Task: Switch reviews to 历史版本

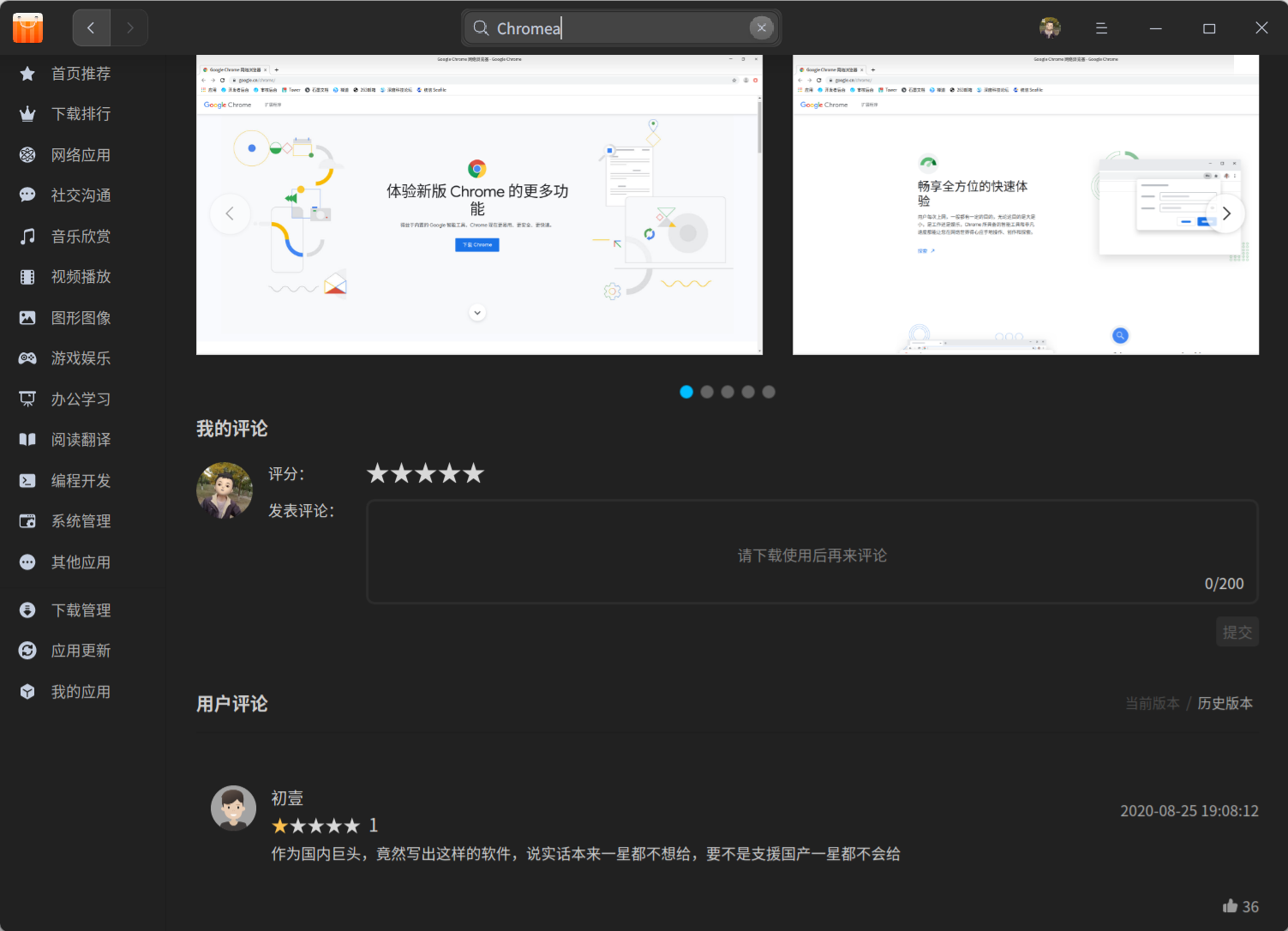Action: [1225, 703]
